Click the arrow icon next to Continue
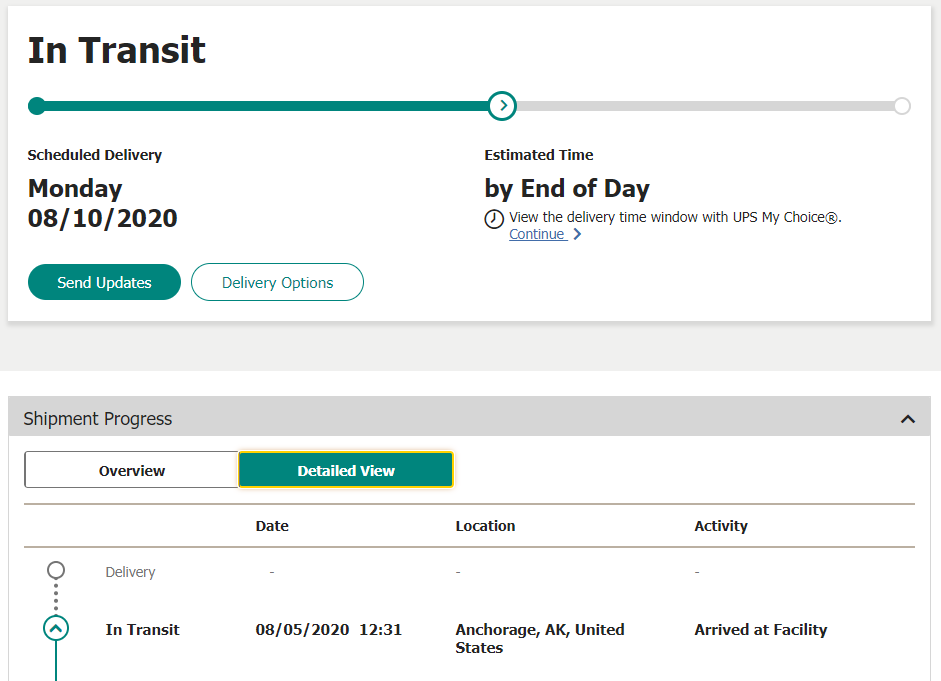Image resolution: width=941 pixels, height=681 pixels. point(577,235)
